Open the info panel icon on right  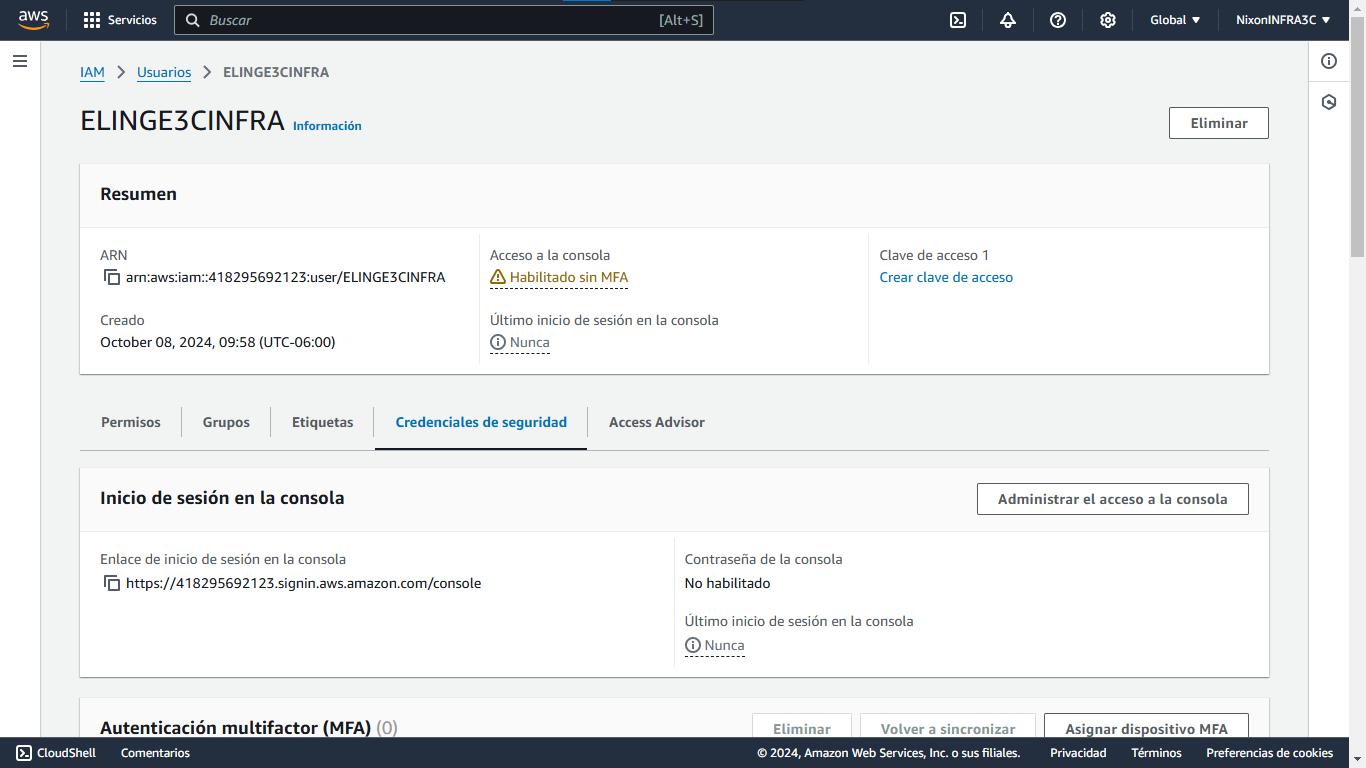(x=1329, y=61)
